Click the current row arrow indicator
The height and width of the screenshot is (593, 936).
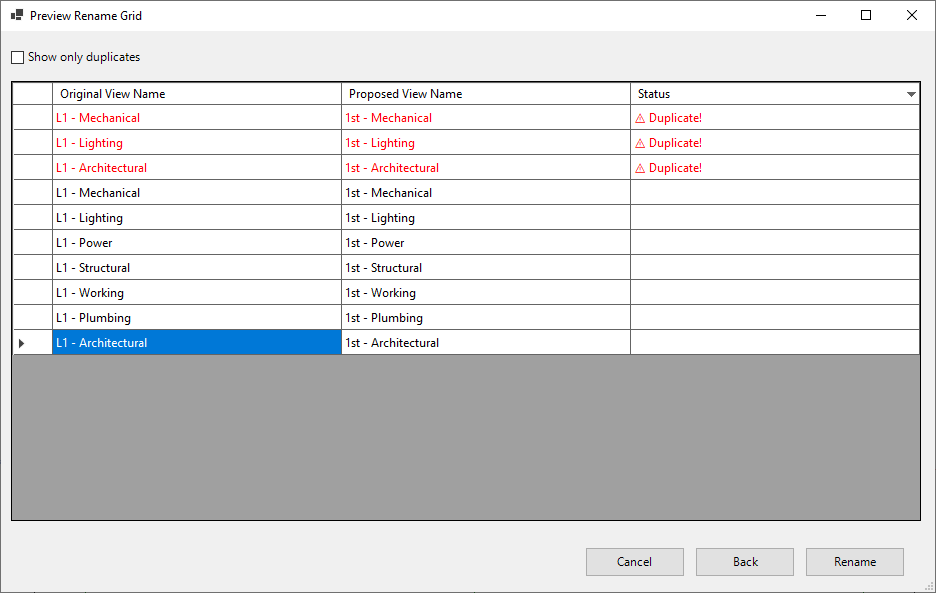pos(22,343)
